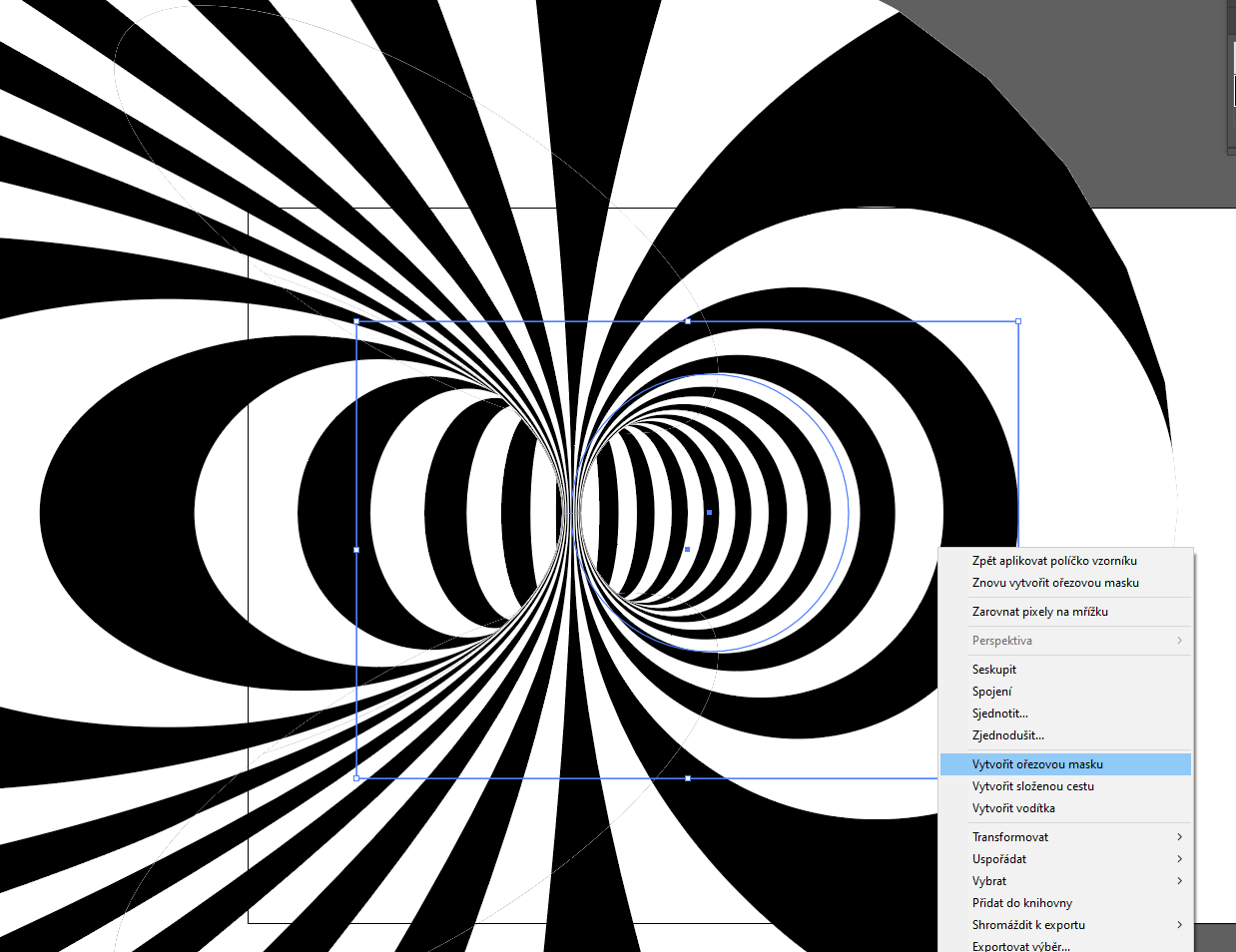The height and width of the screenshot is (952, 1236).
Task: Choose 'Exportovat výběr...' at menu bottom
Action: (1020, 945)
